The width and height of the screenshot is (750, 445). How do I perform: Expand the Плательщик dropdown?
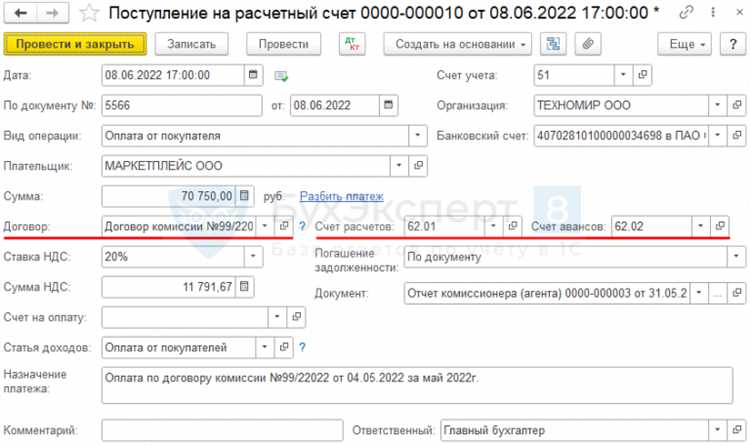tap(399, 166)
